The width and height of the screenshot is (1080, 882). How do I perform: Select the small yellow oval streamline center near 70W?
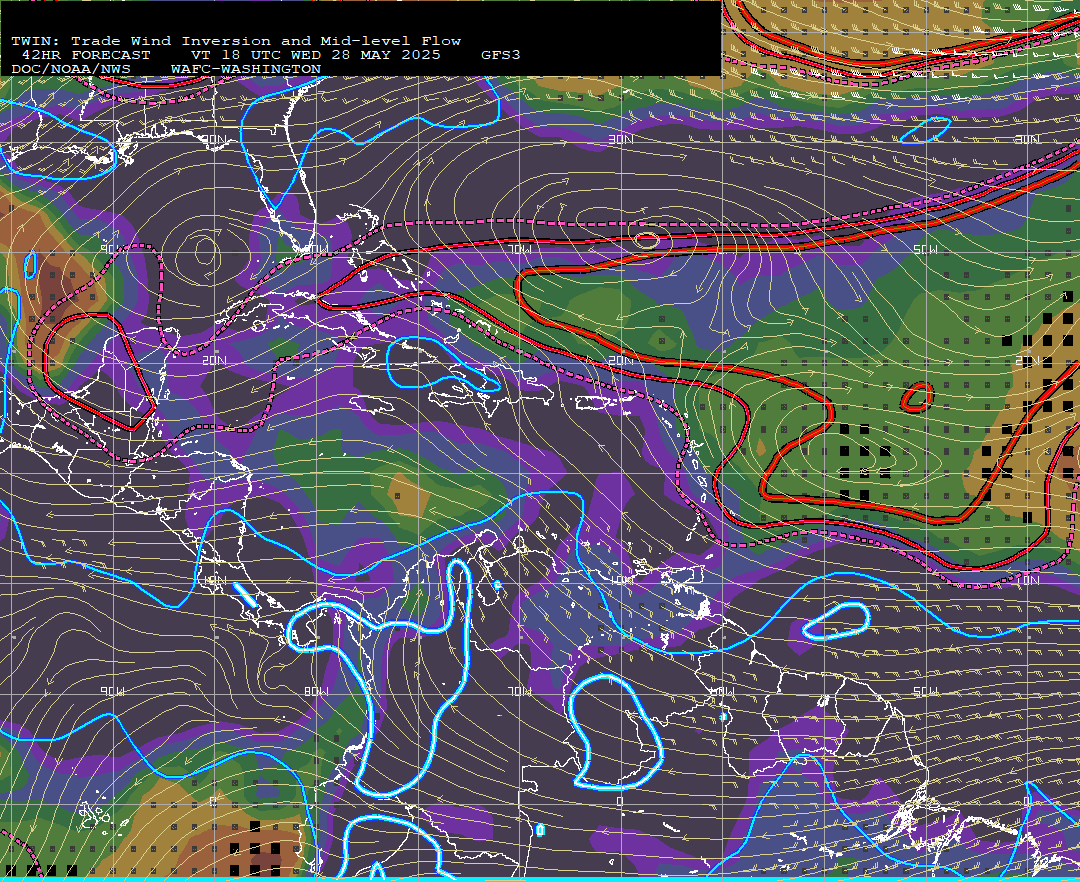coord(646,240)
